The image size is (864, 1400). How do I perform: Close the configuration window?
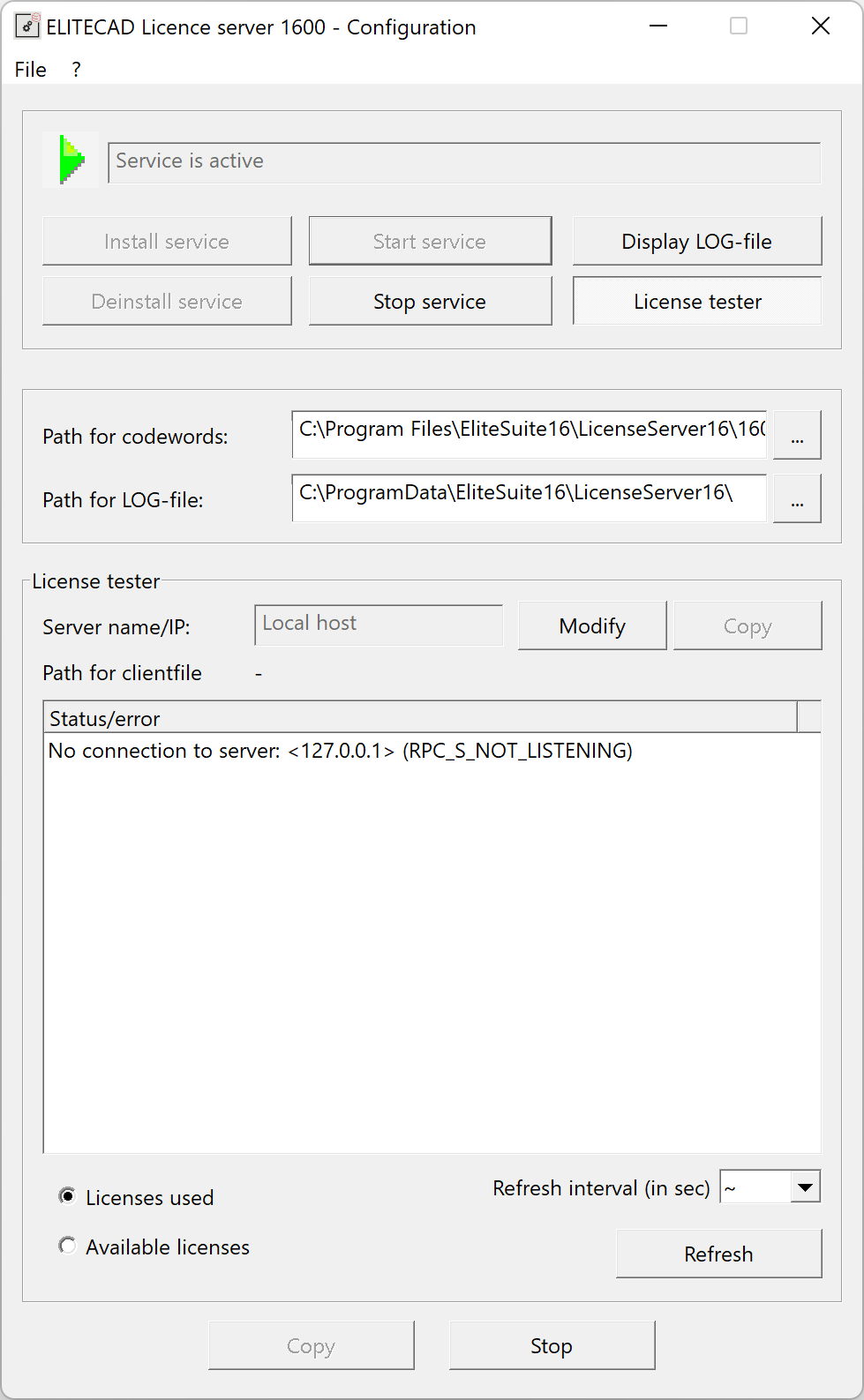tap(821, 26)
